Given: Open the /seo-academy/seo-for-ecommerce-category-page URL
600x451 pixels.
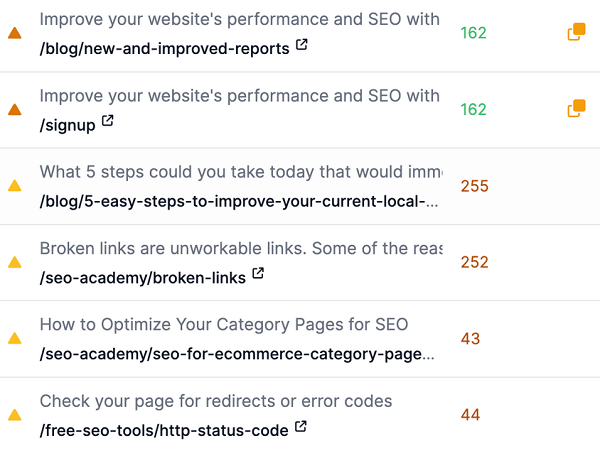Looking at the screenshot, I should [237, 354].
